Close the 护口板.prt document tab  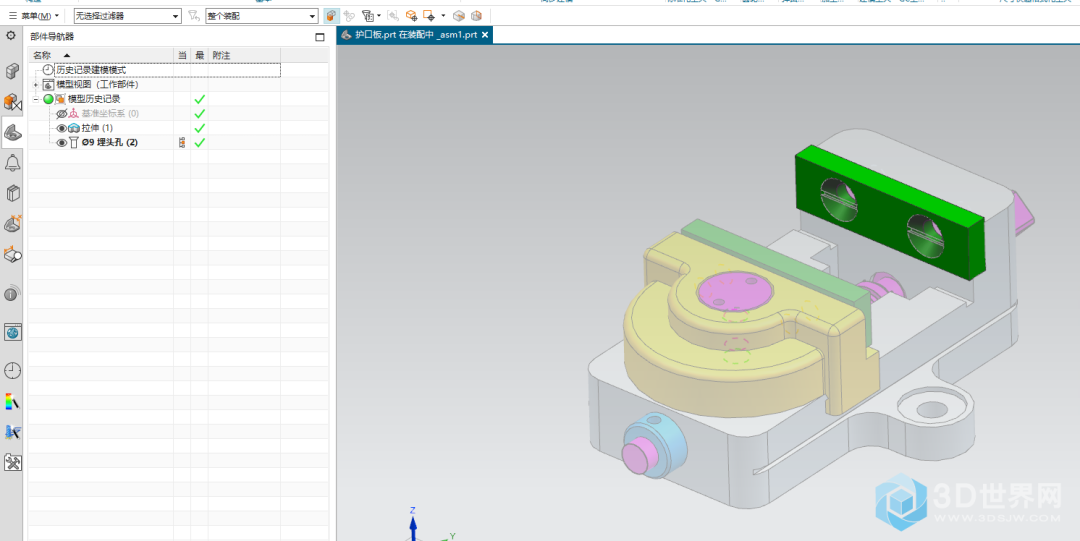485,35
